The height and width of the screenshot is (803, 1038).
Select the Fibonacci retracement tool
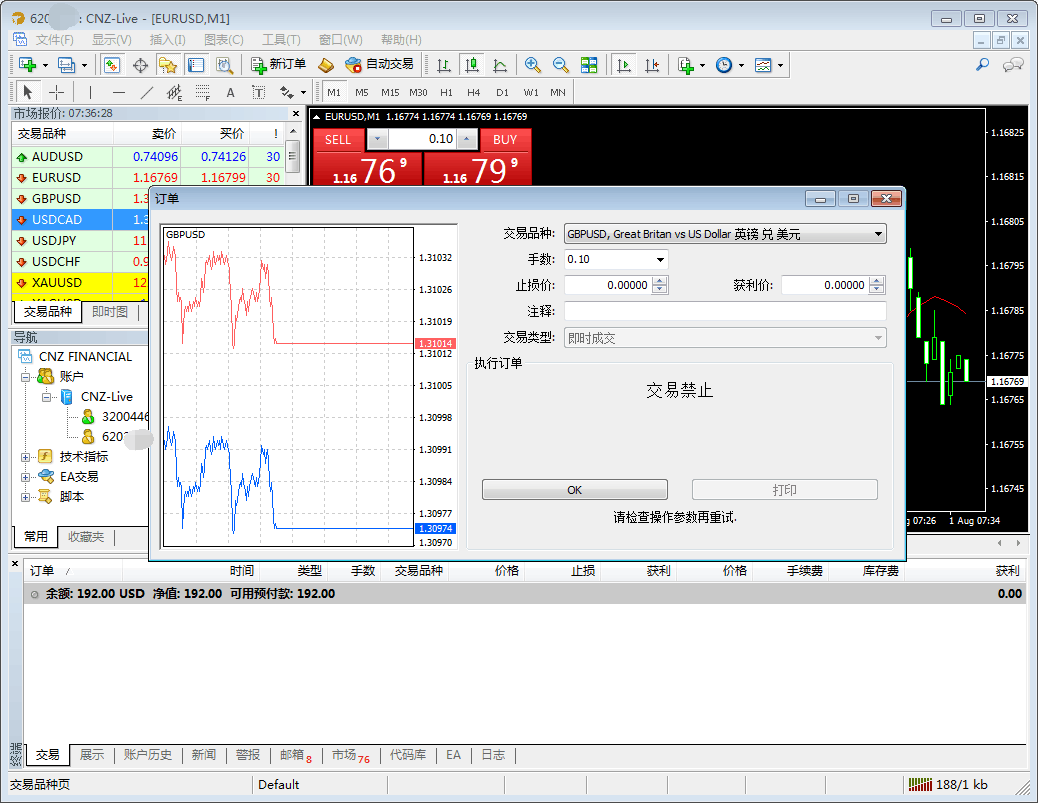(203, 92)
